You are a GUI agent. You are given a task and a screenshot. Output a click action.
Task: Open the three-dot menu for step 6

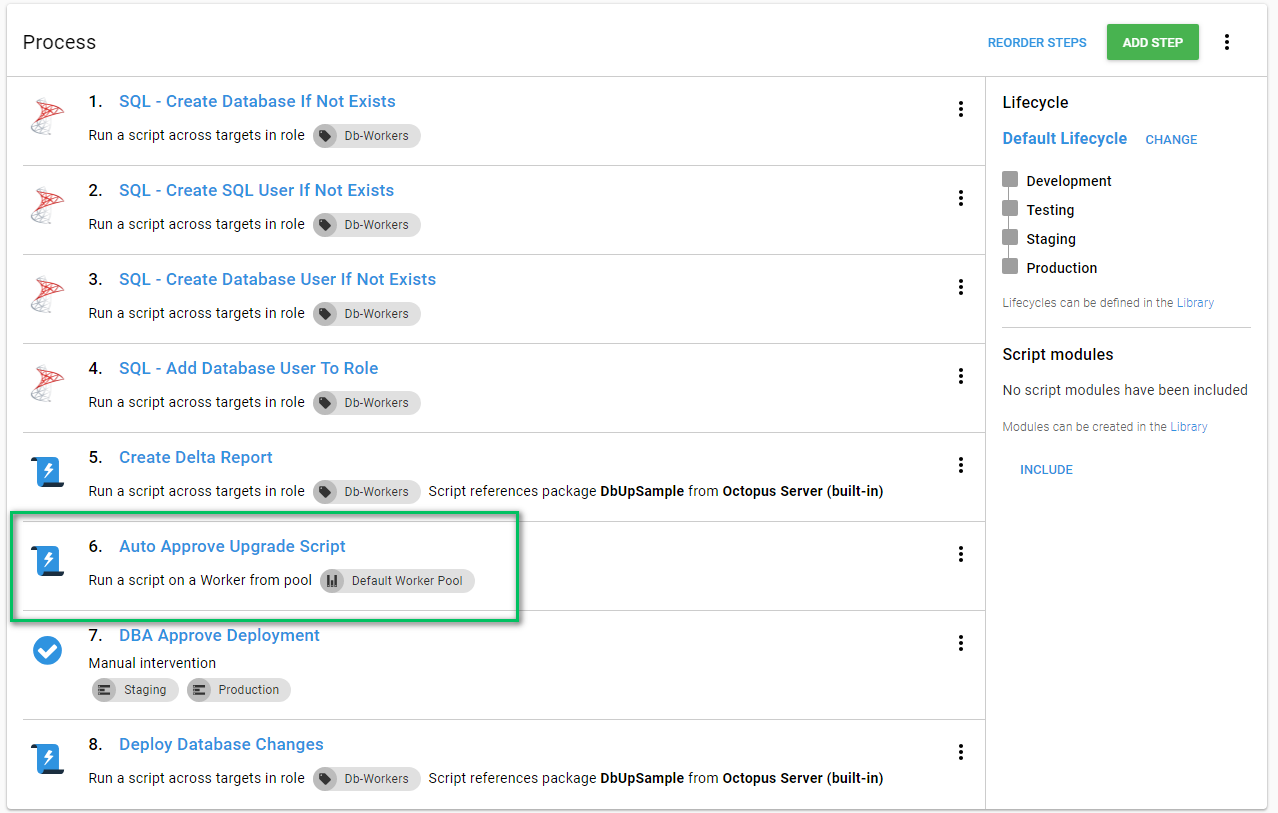(x=960, y=554)
